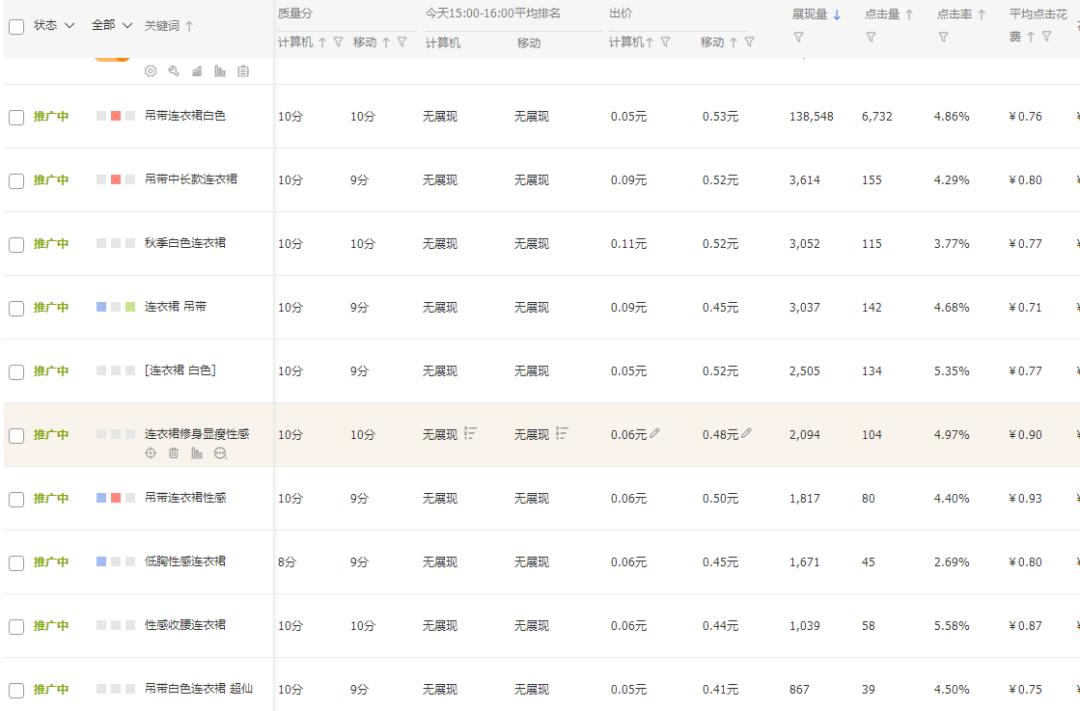Click the more options icon below highlighted keyword

pyautogui.click(x=218, y=453)
